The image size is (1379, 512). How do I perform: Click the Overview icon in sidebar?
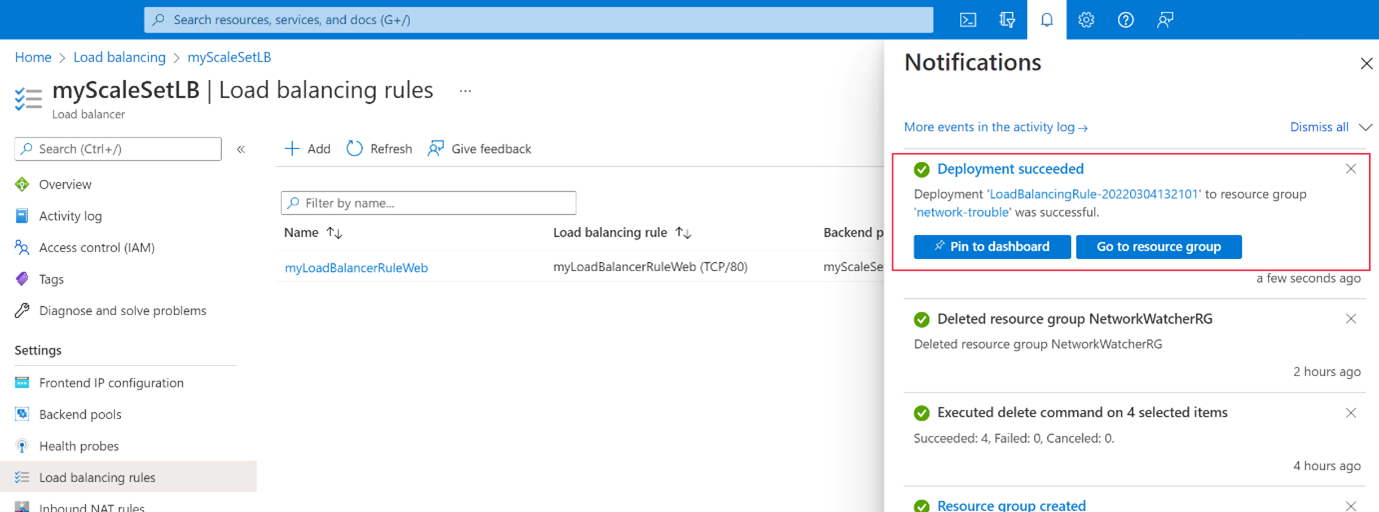tap(22, 185)
